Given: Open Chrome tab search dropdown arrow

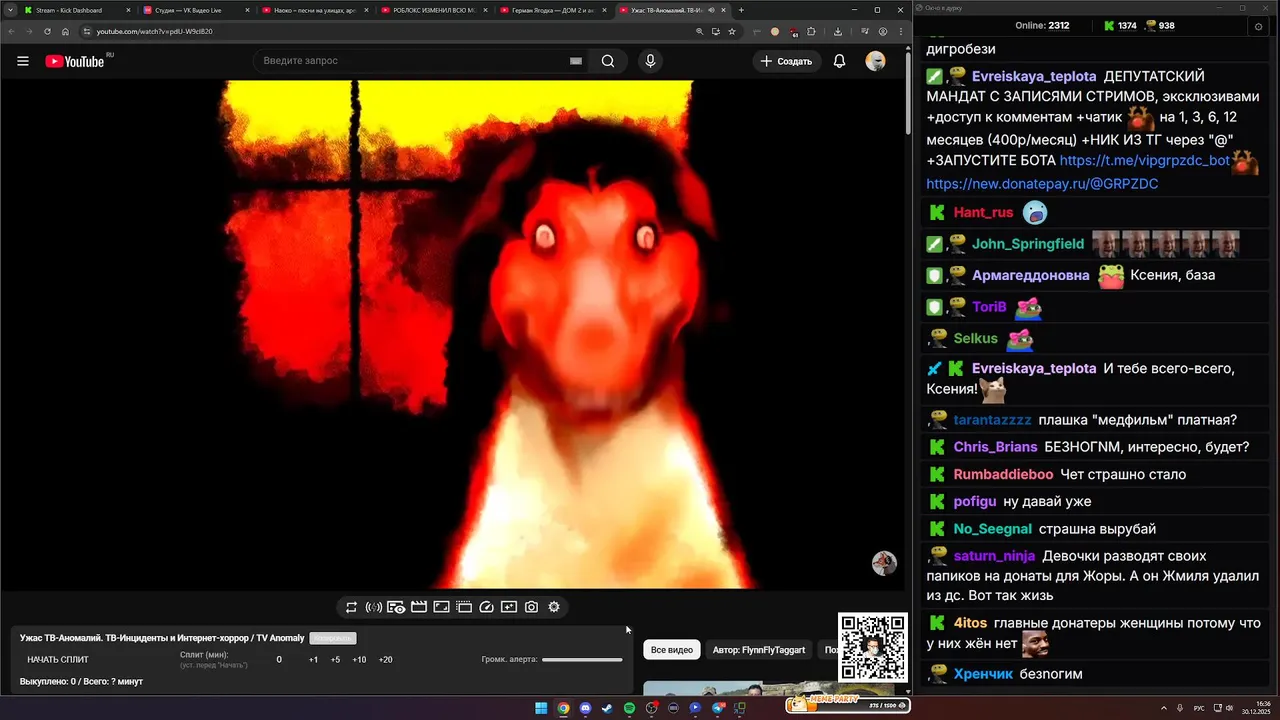Looking at the screenshot, I should tap(9, 10).
